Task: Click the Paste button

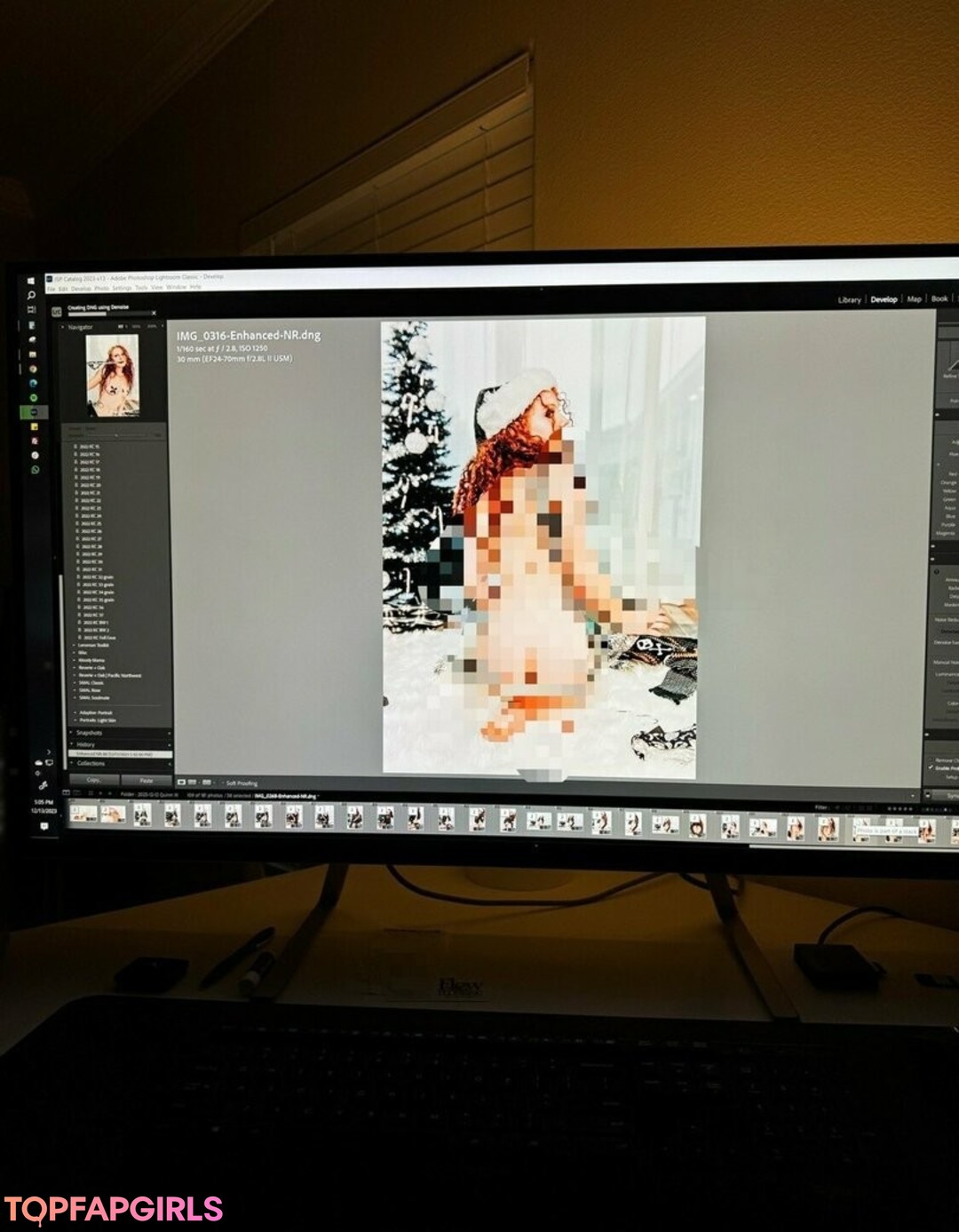Action: (147, 780)
